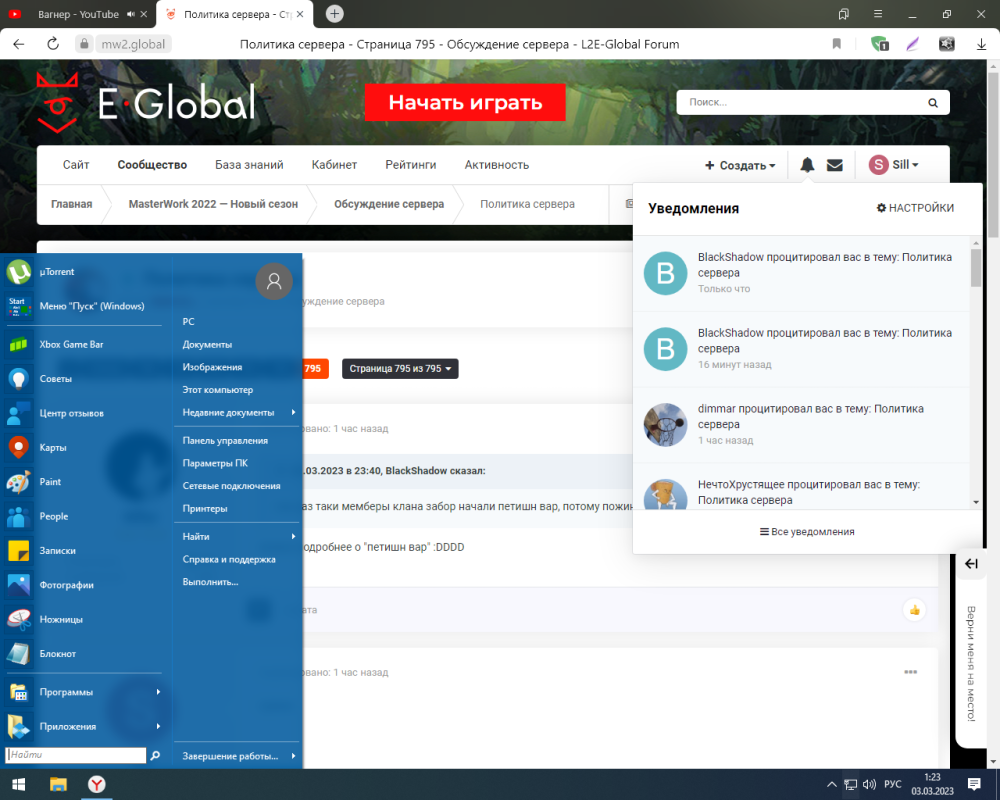This screenshot has height=800, width=1000.
Task: Click the Начать играть button
Action: click(x=465, y=102)
